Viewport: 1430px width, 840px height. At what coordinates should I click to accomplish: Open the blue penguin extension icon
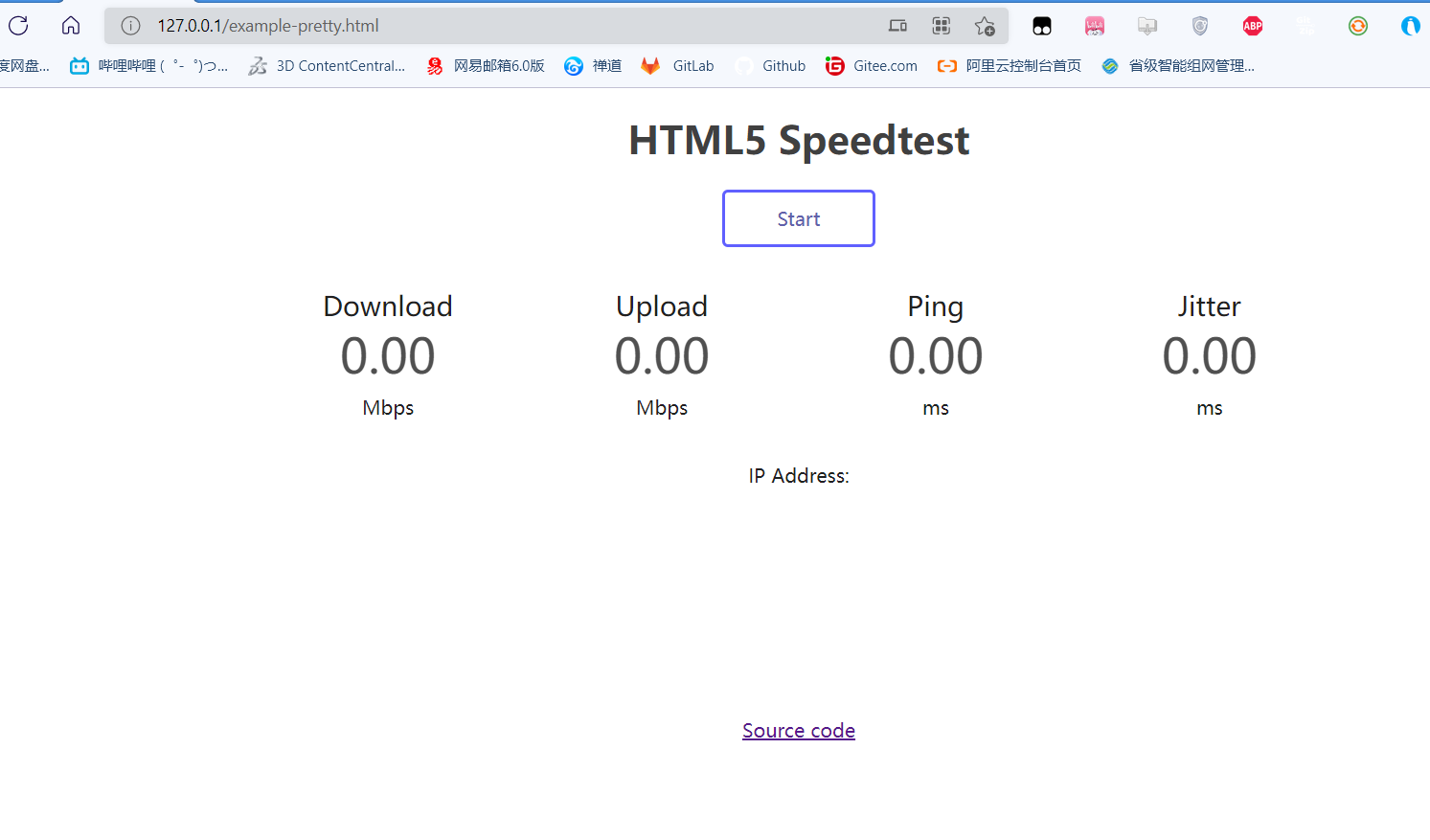pos(1411,26)
